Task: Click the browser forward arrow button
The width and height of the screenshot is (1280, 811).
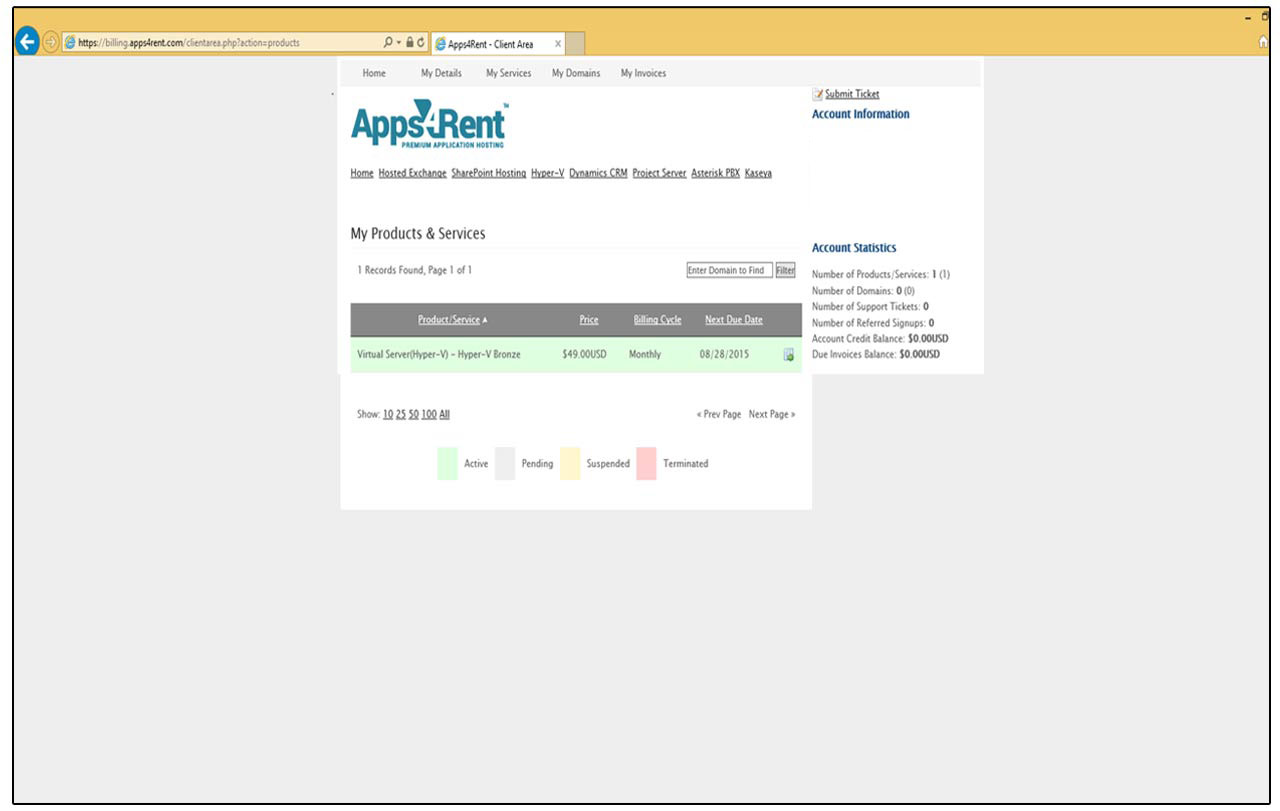Action: click(51, 43)
